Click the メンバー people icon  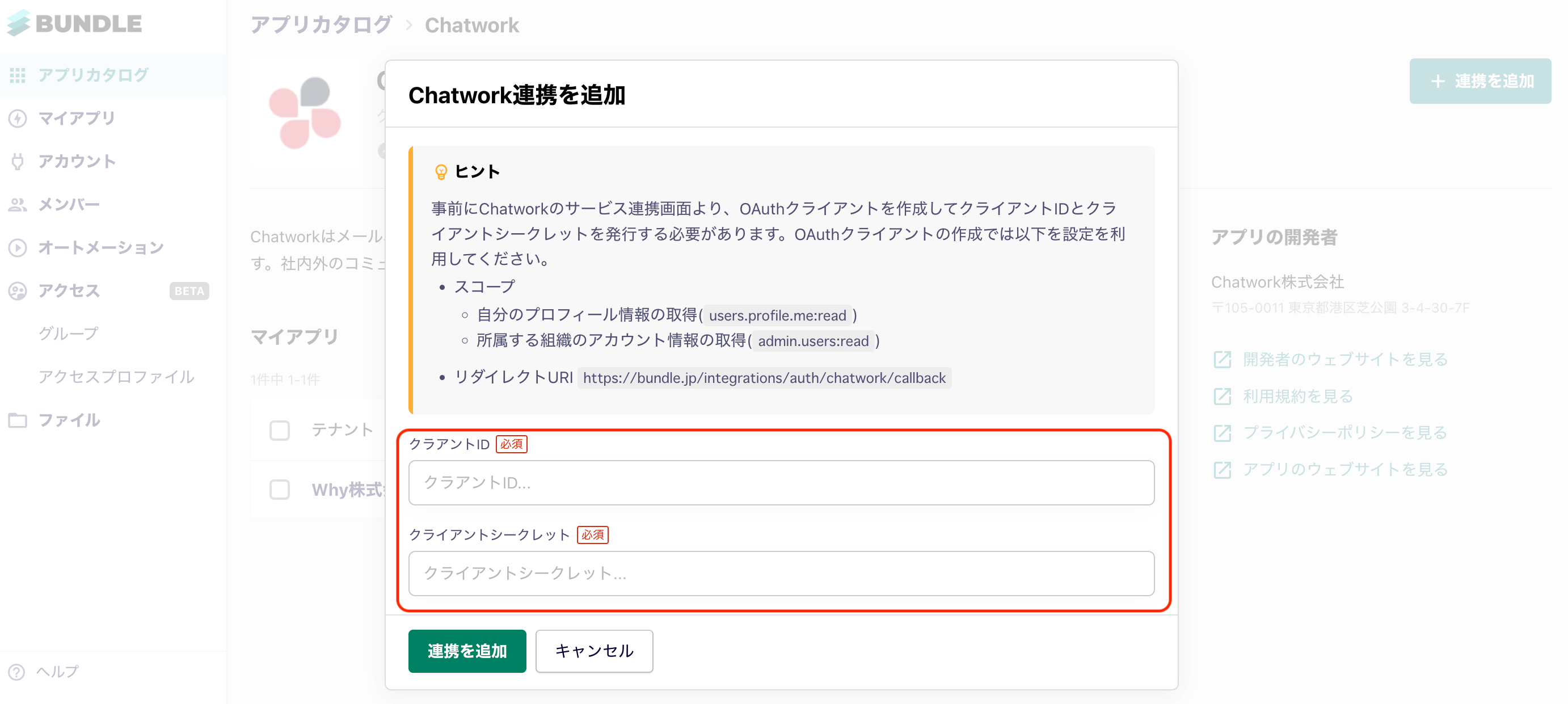click(18, 204)
